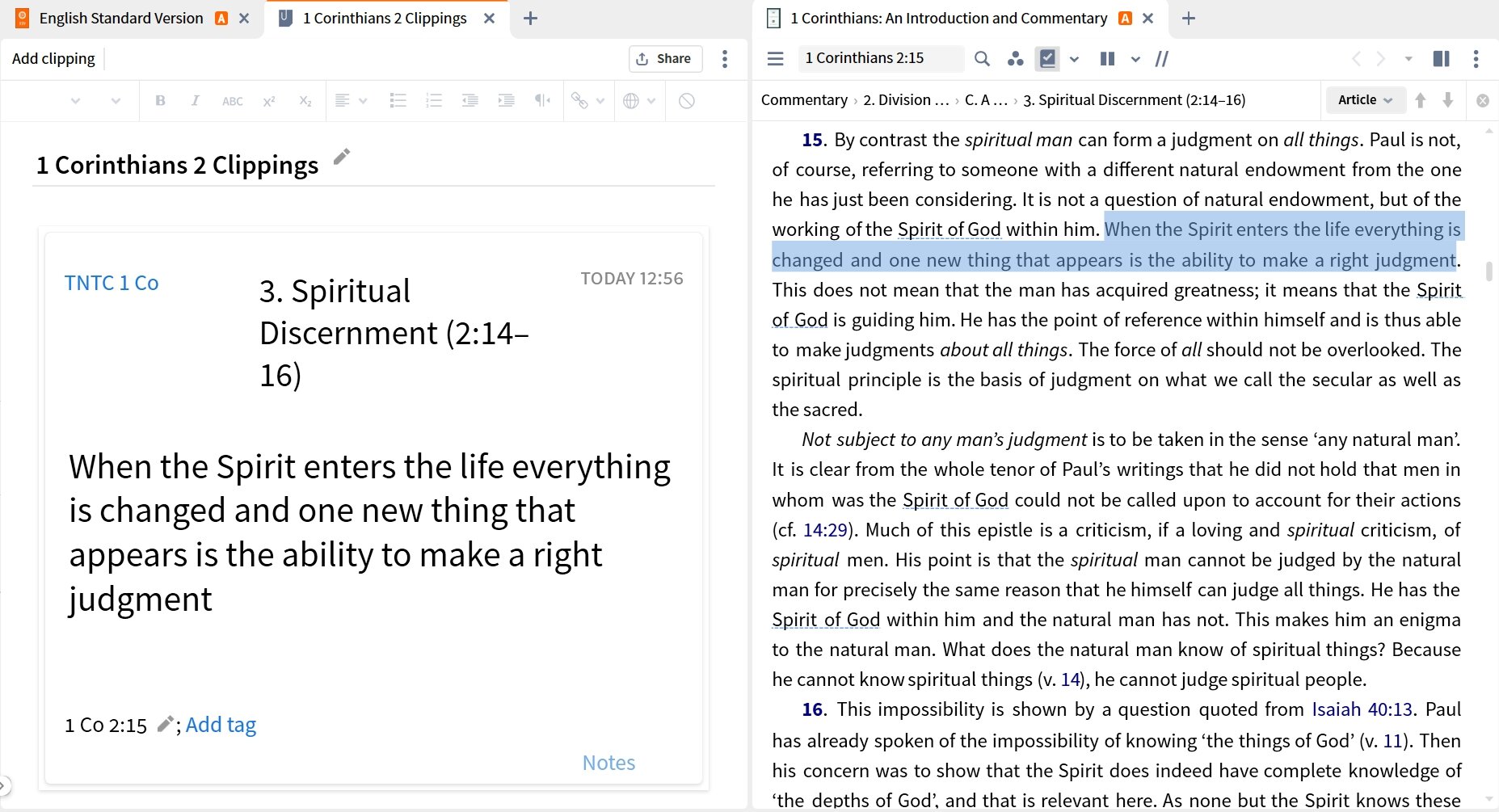Toggle italic formatting in clipping editor
The height and width of the screenshot is (812, 1499).
195,101
